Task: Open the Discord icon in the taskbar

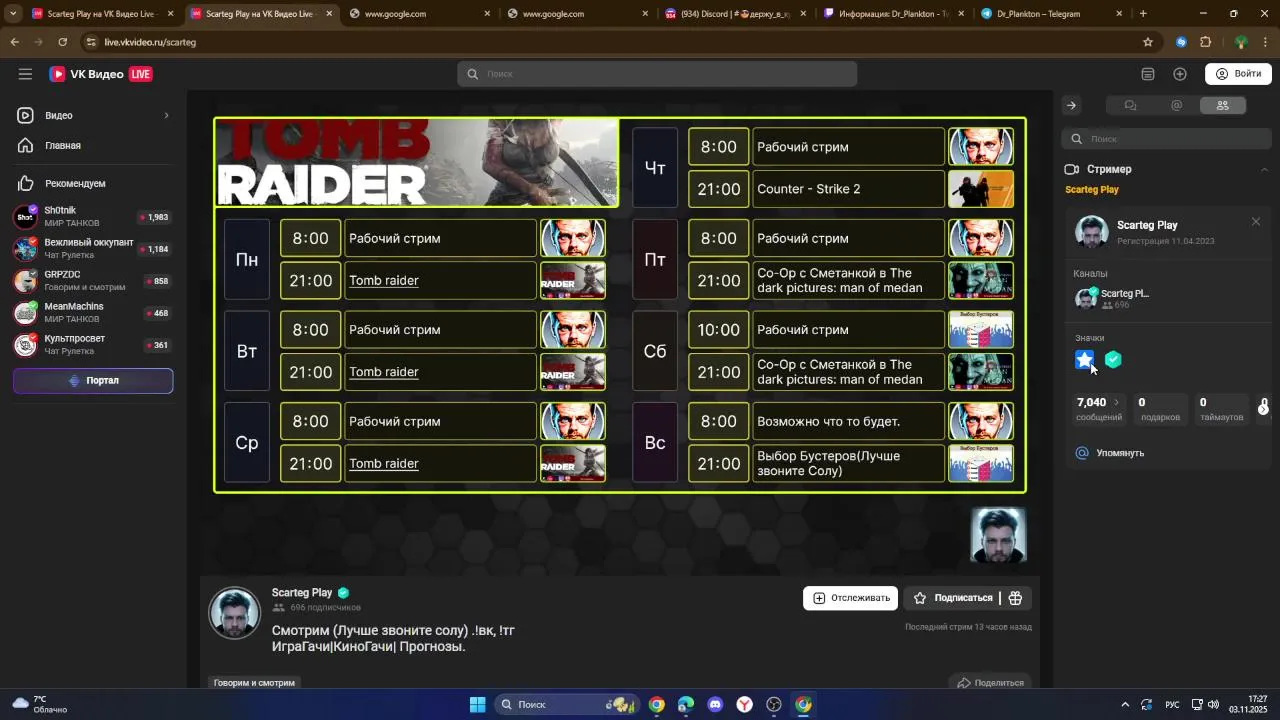Action: (x=715, y=704)
